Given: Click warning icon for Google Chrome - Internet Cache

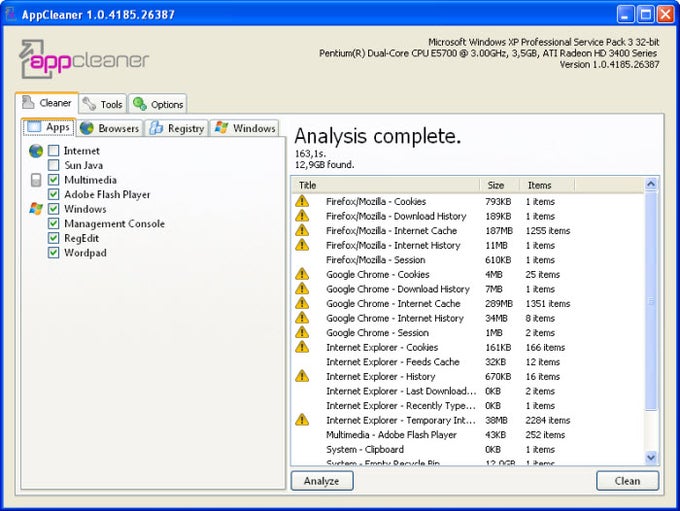Looking at the screenshot, I should coord(302,303).
